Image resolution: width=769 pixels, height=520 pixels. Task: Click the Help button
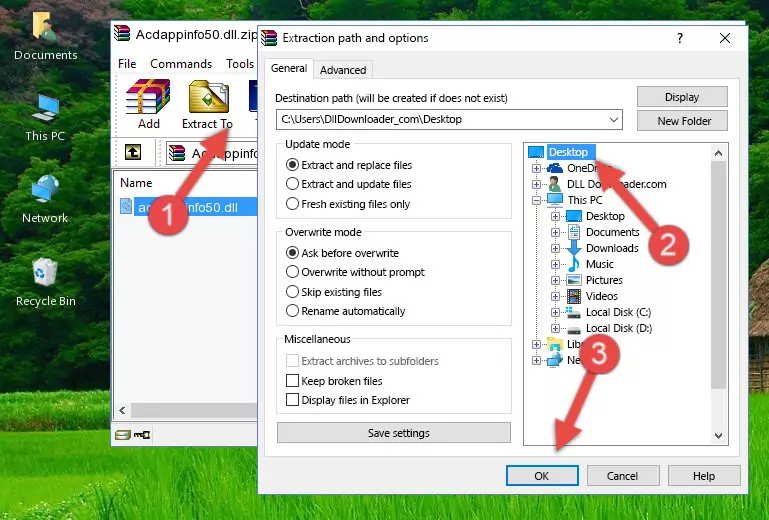tap(704, 475)
